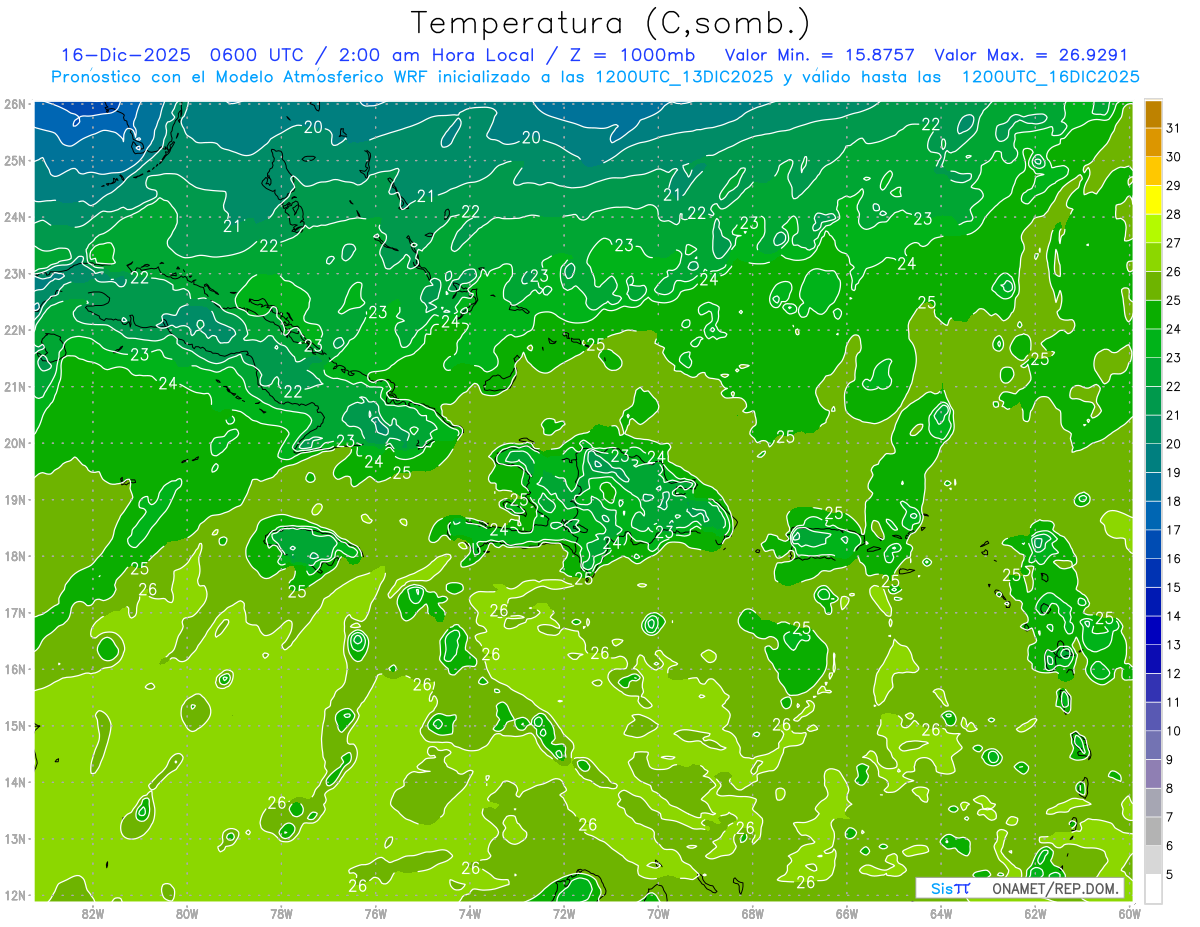Click legend scale value 28
Viewport: 1200px width, 927px height.
pyautogui.click(x=1173, y=215)
